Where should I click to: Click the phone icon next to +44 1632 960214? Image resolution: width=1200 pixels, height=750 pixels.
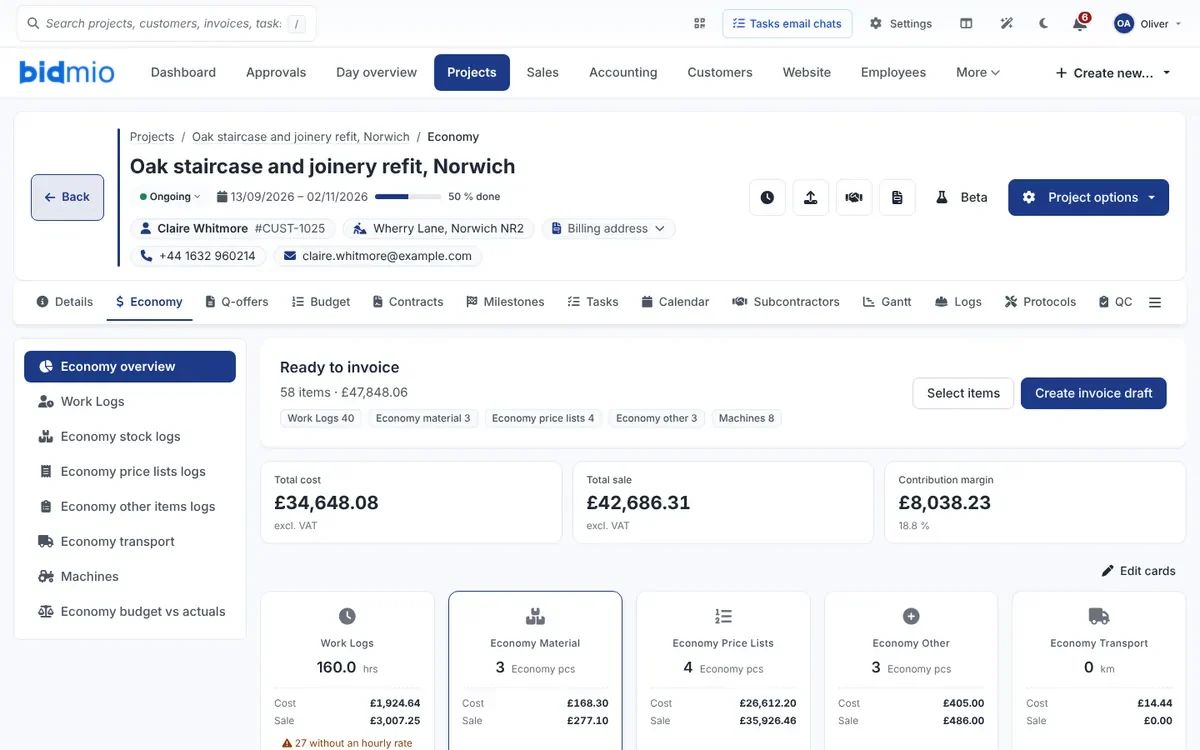146,256
